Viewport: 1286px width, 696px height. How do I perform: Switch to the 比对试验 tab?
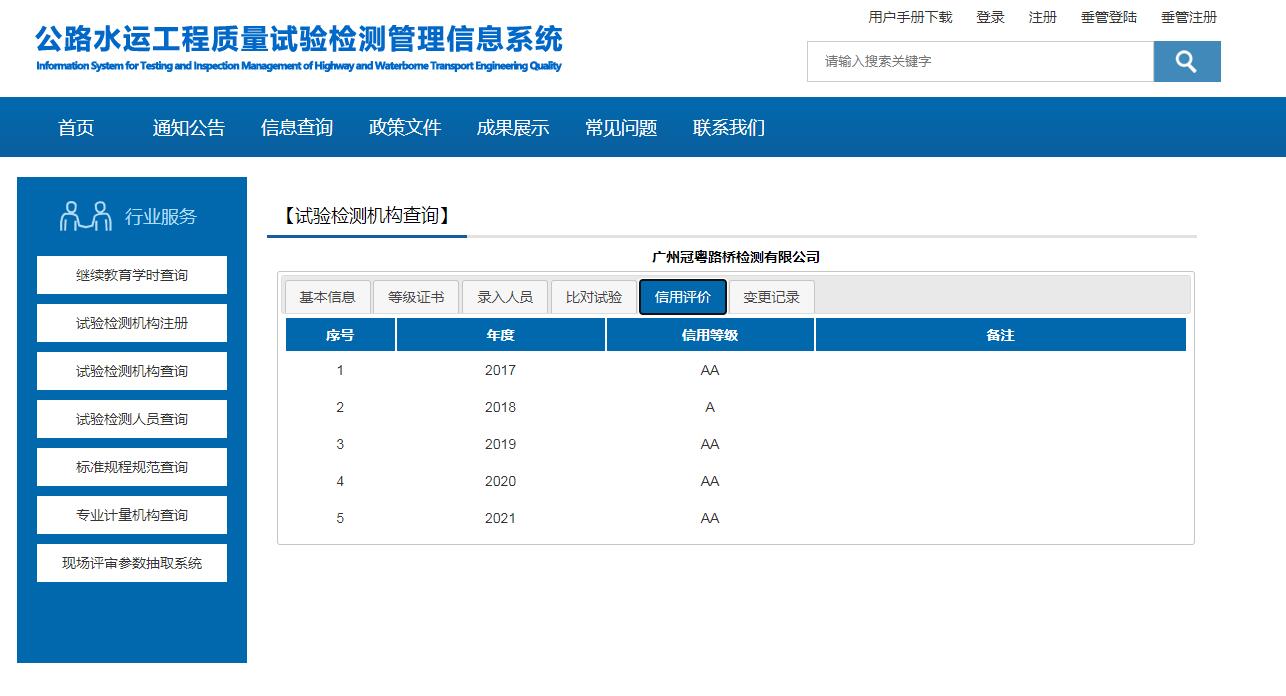click(x=594, y=297)
